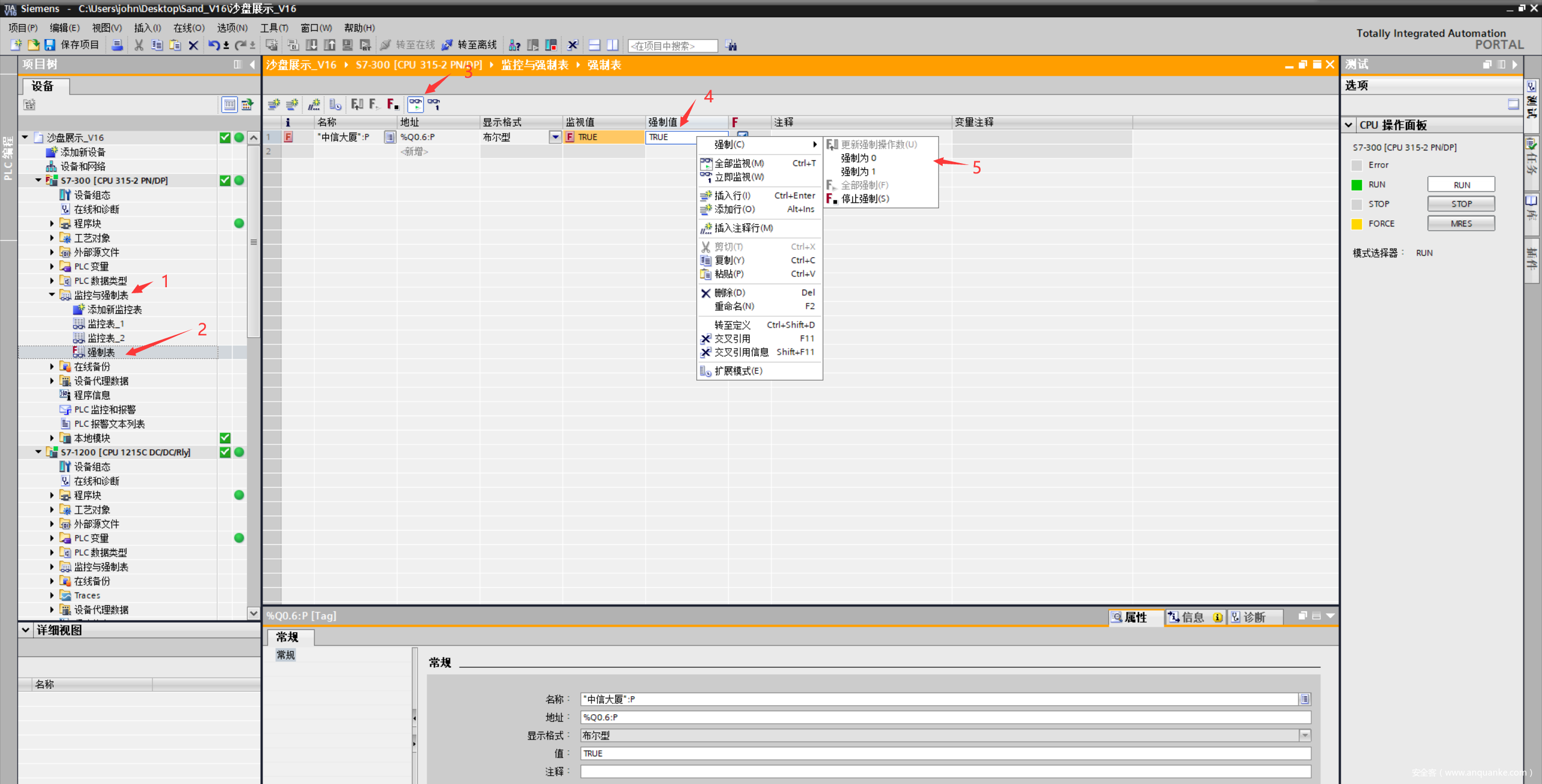Choose 停止强制(S) from the submenu
The image size is (1542, 784).
(865, 199)
